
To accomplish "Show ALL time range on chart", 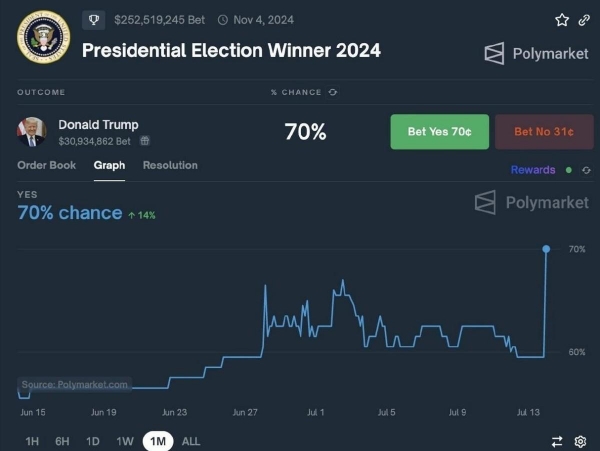I will (190, 441).
